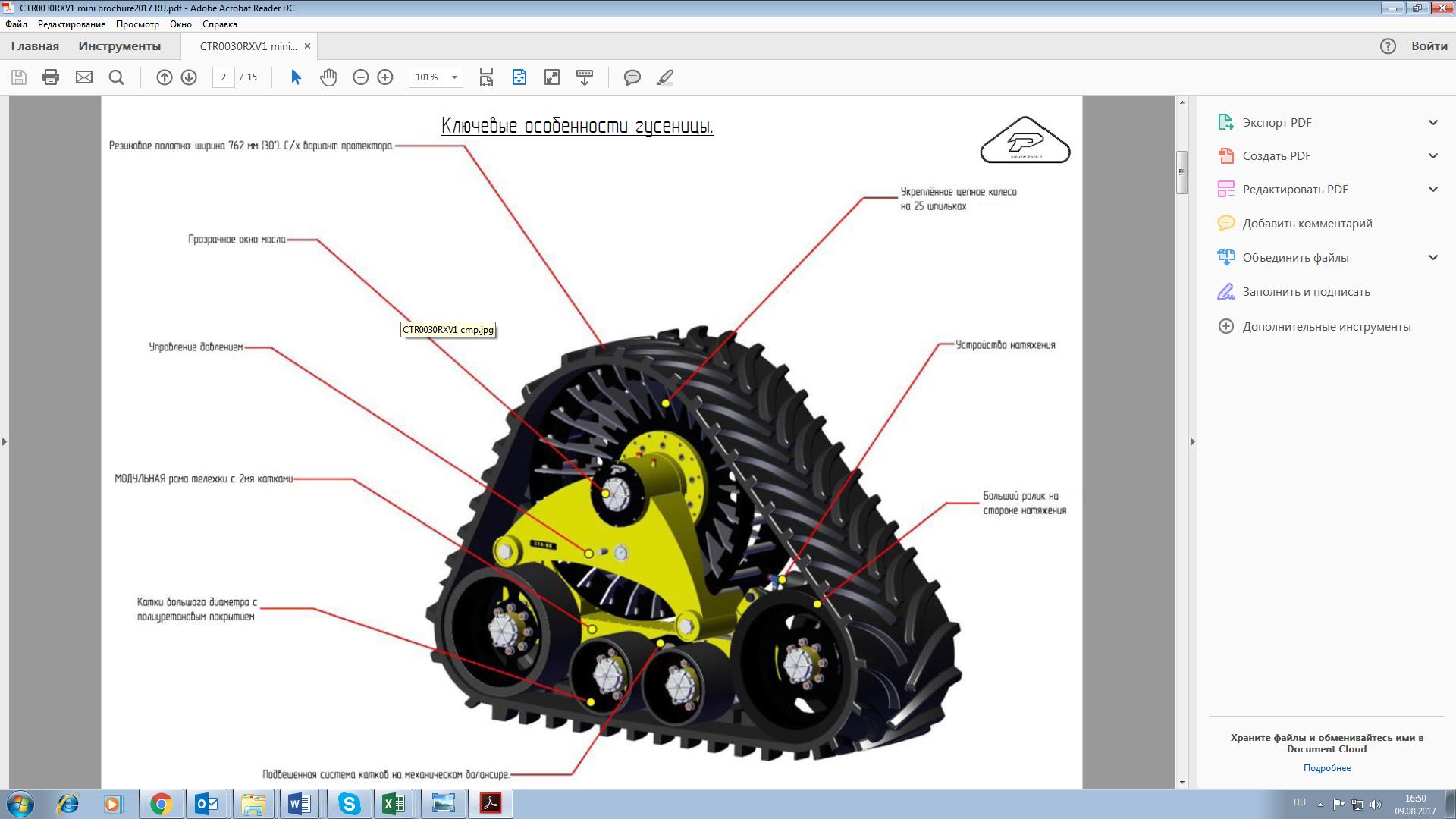Expand the Редактировать PDF chevron

[x=1433, y=189]
